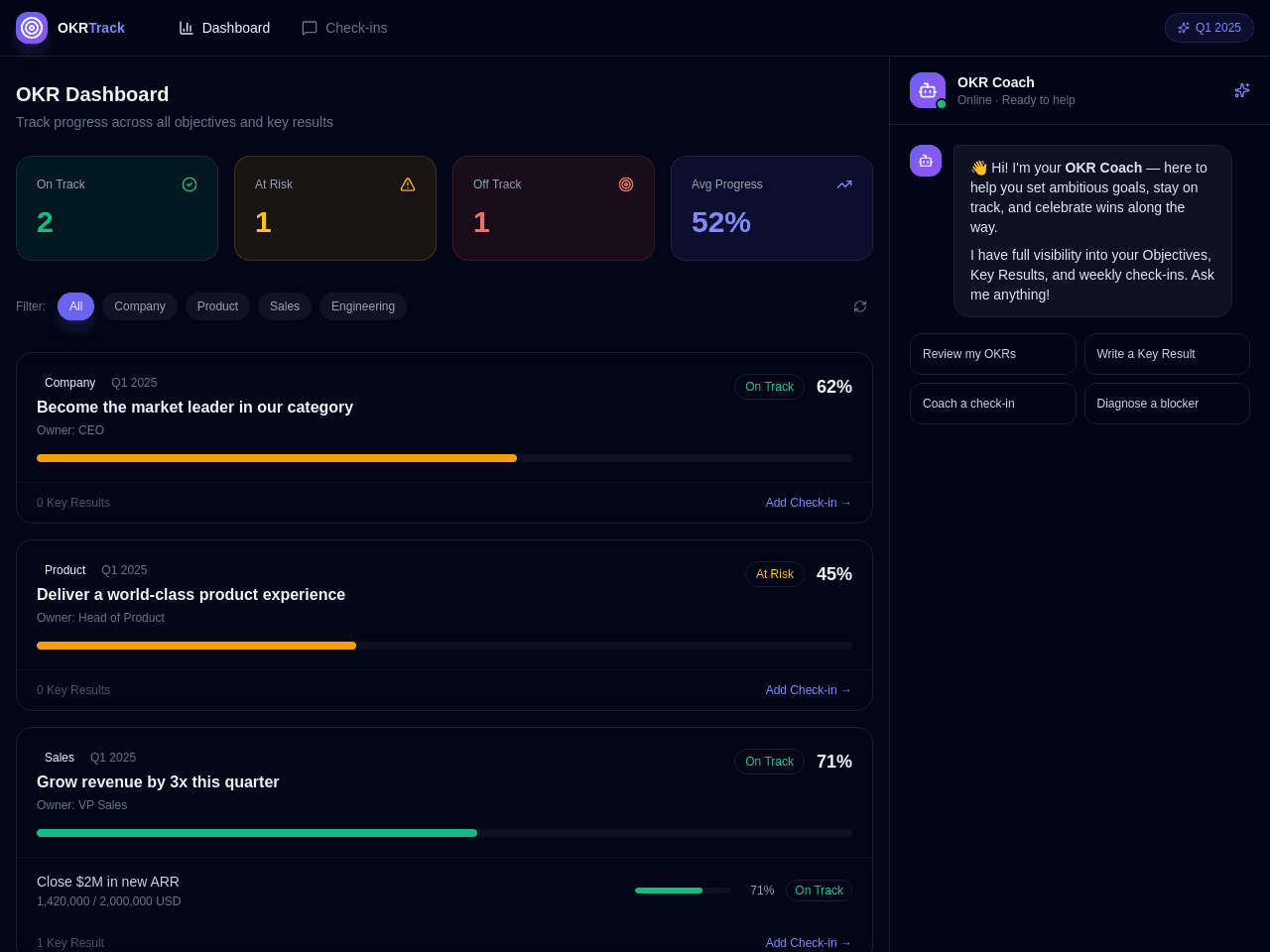Click the Product tag on second objective

pyautogui.click(x=64, y=570)
